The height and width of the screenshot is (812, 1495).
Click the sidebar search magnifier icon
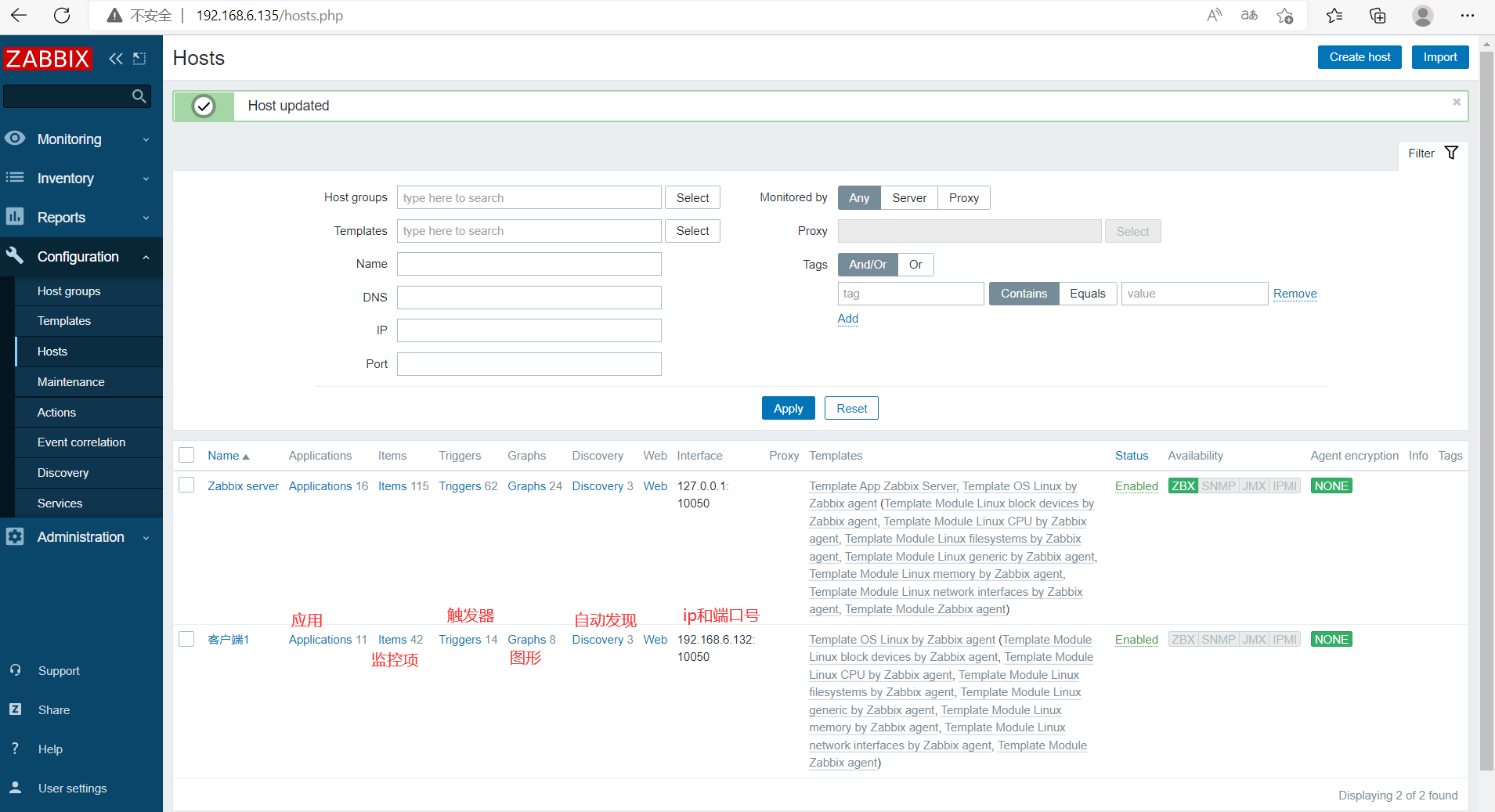point(139,96)
